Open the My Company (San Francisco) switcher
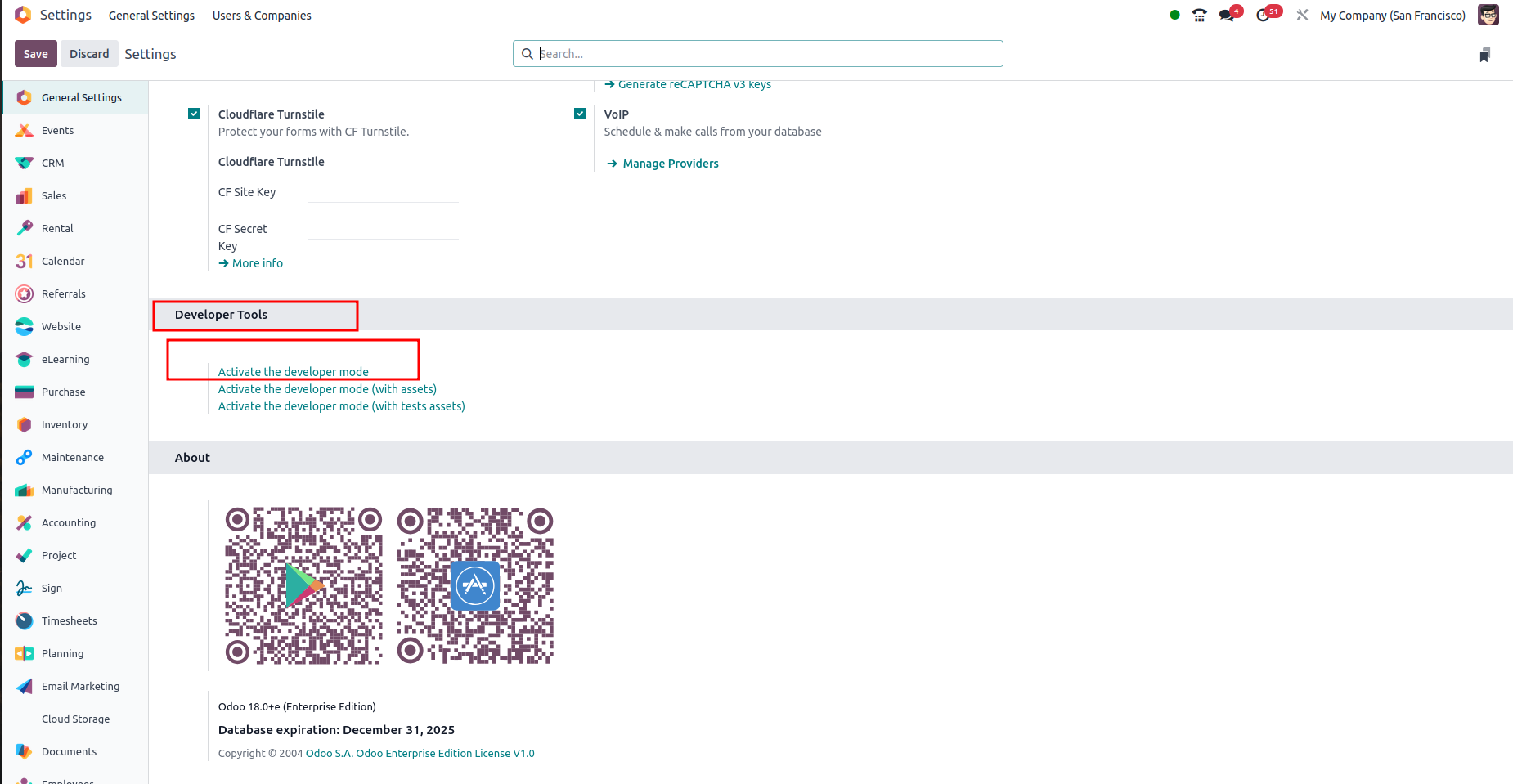Viewport: 1513px width, 784px height. click(1392, 16)
